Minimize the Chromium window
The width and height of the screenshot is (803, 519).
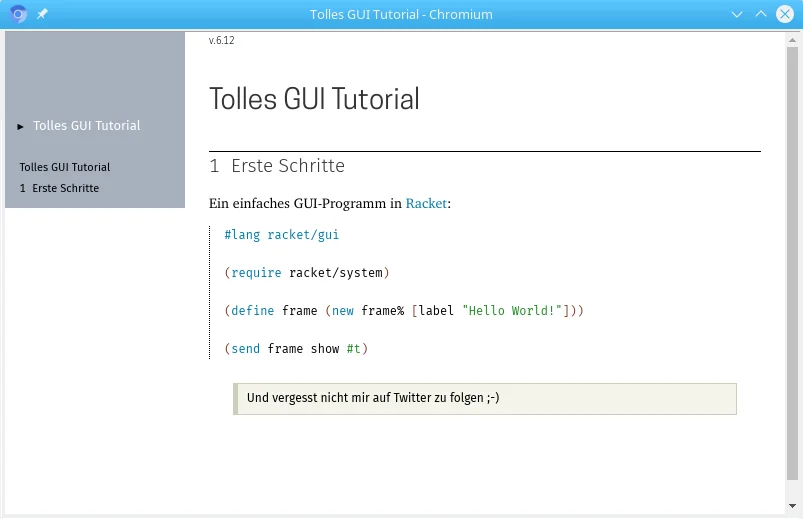pos(737,14)
